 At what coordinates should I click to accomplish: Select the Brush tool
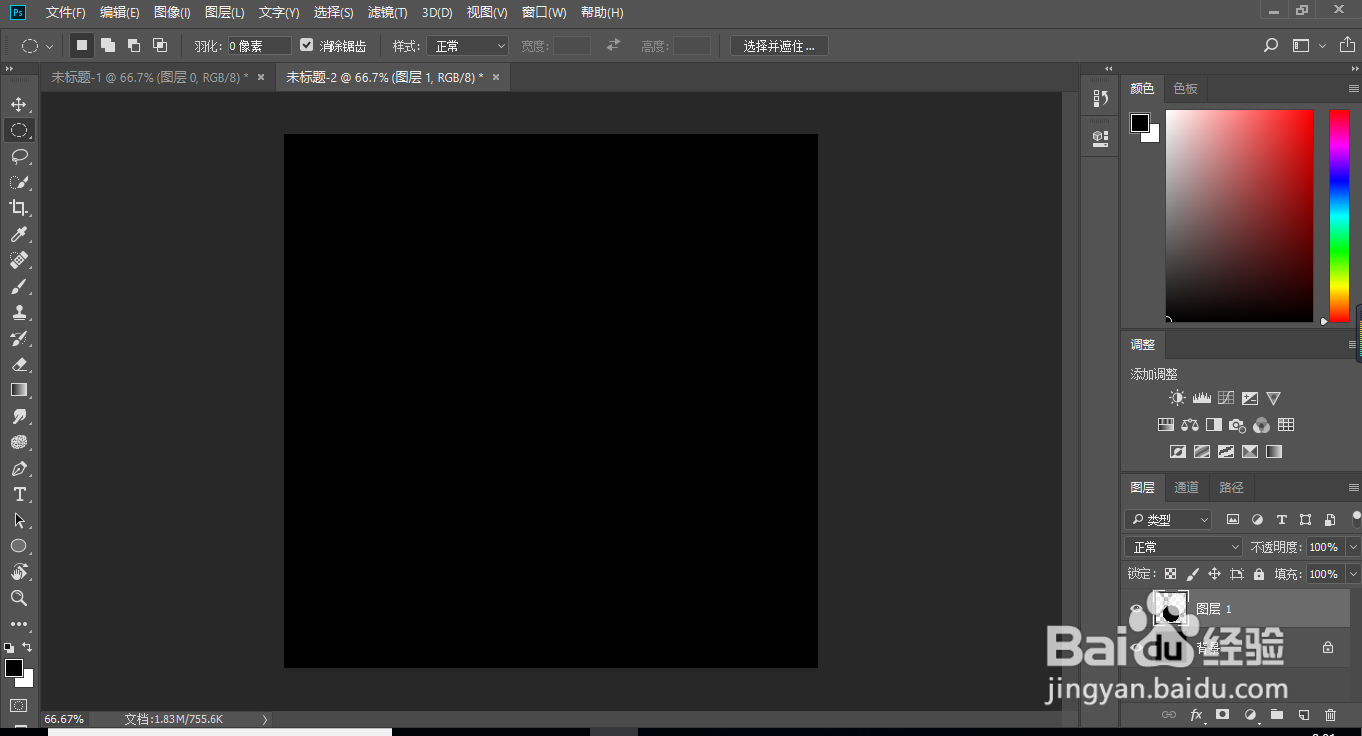coord(18,286)
